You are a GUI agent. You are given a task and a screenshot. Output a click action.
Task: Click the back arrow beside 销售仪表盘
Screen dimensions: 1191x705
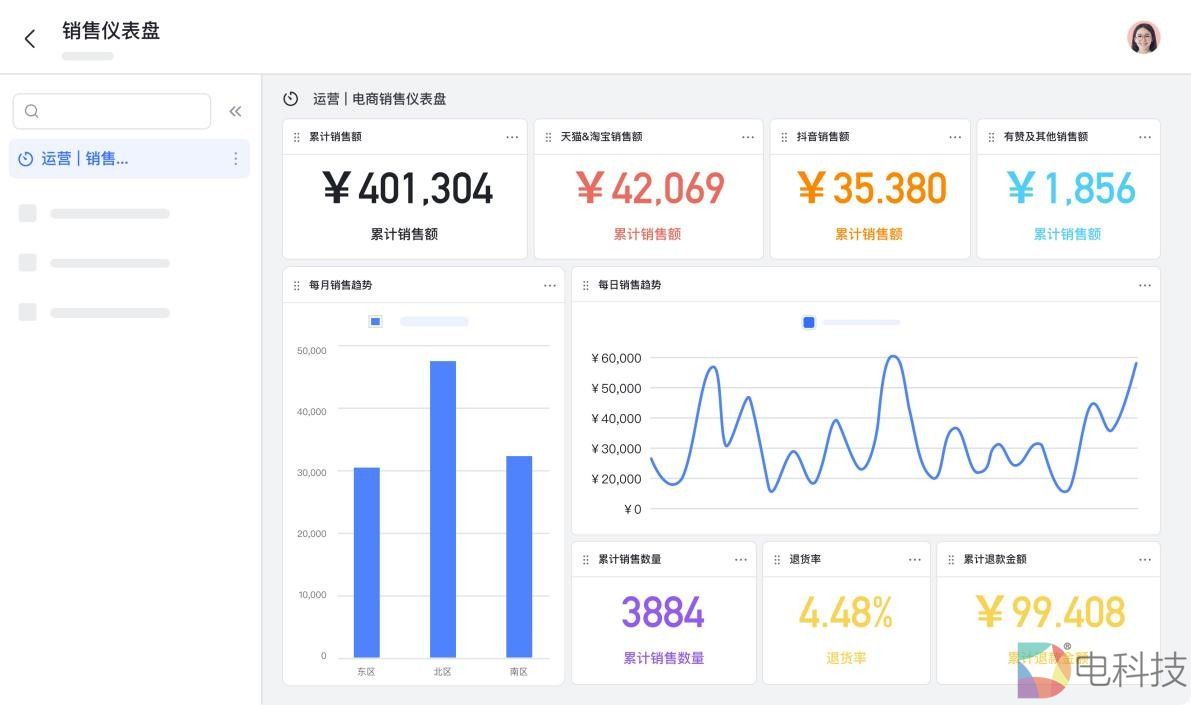(x=30, y=39)
